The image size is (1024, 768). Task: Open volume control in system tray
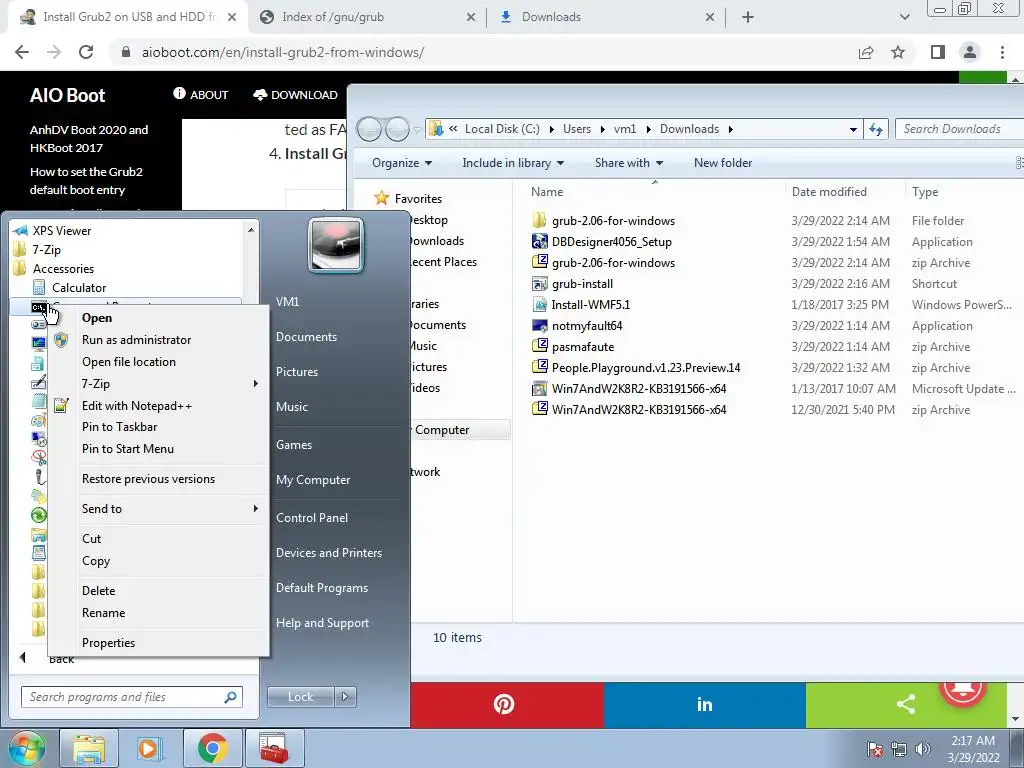click(x=923, y=749)
